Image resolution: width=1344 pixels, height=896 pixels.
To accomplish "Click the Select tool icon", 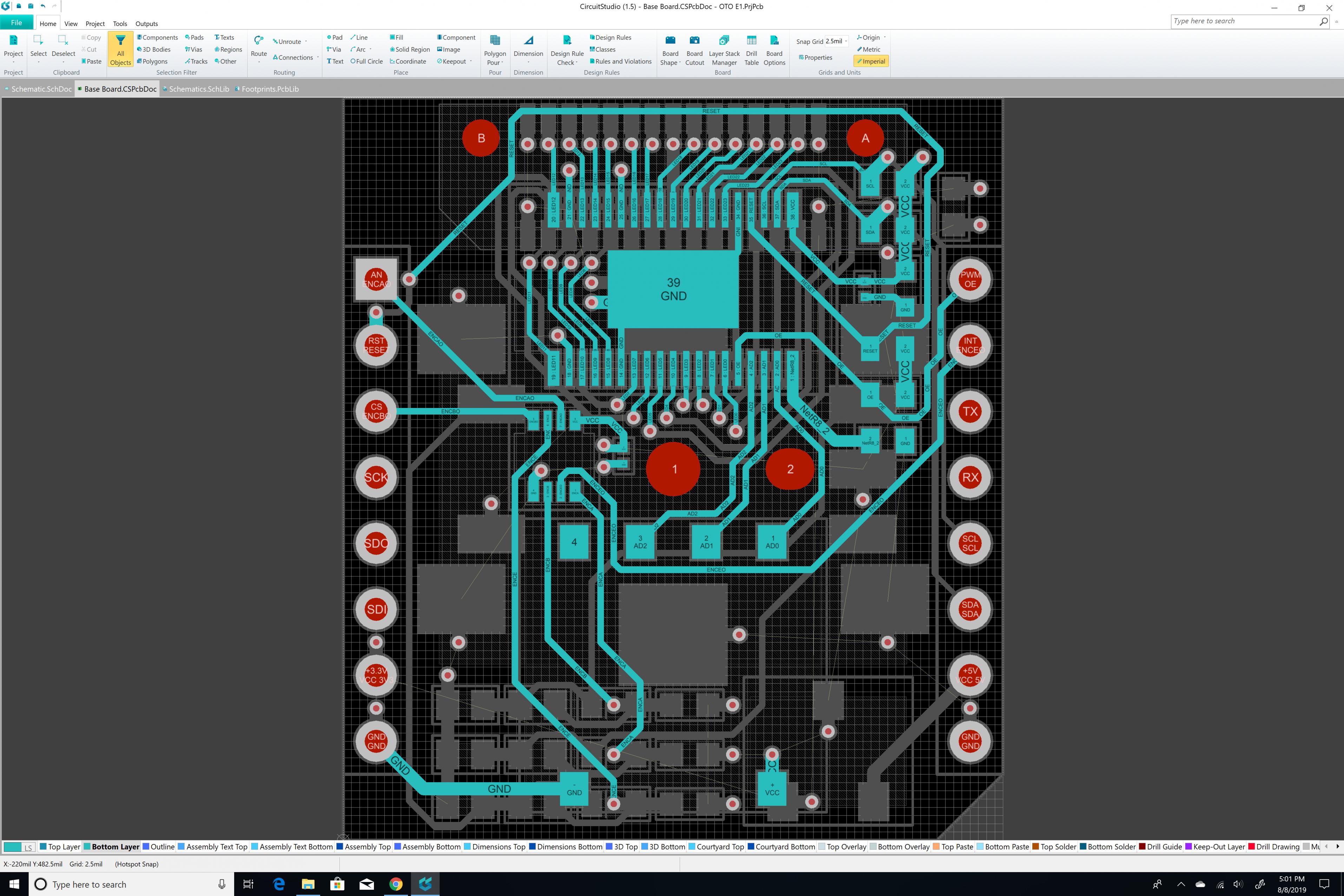I will click(x=38, y=41).
